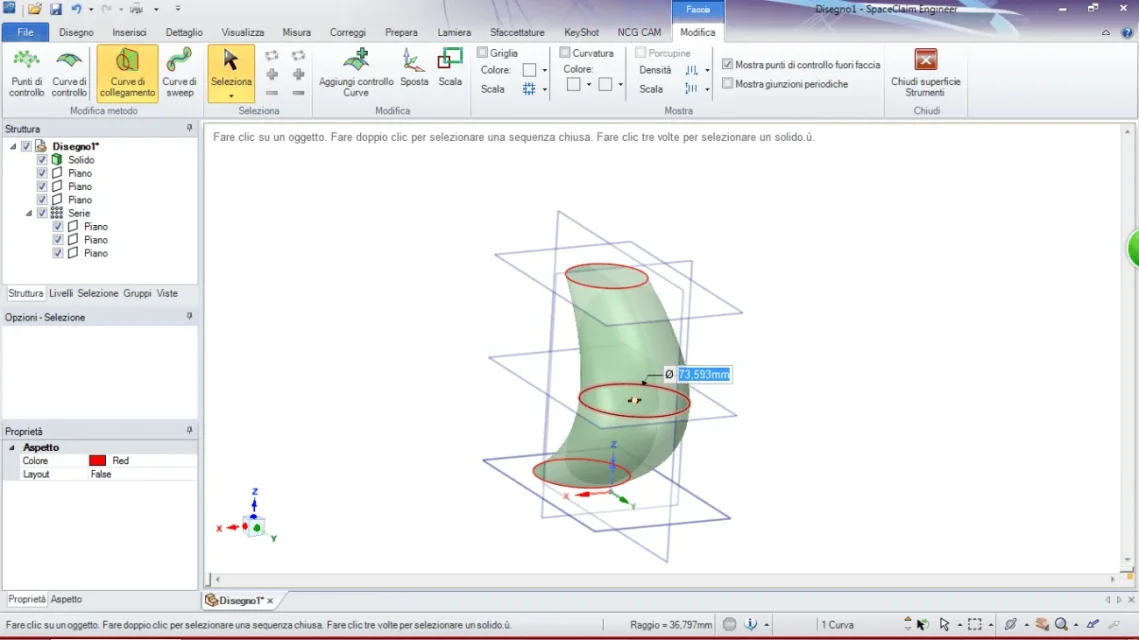Screen dimensions: 1139x640
Task: Check Mostra giunzioni periodiche option
Action: click(x=728, y=84)
